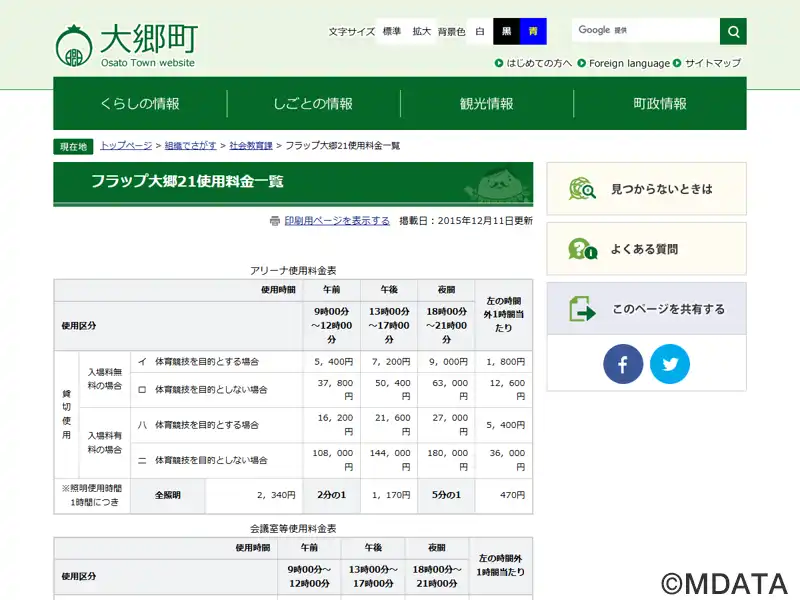Image resolution: width=800 pixels, height=600 pixels.
Task: Open the しごとの情報 menu
Action: 313,104
